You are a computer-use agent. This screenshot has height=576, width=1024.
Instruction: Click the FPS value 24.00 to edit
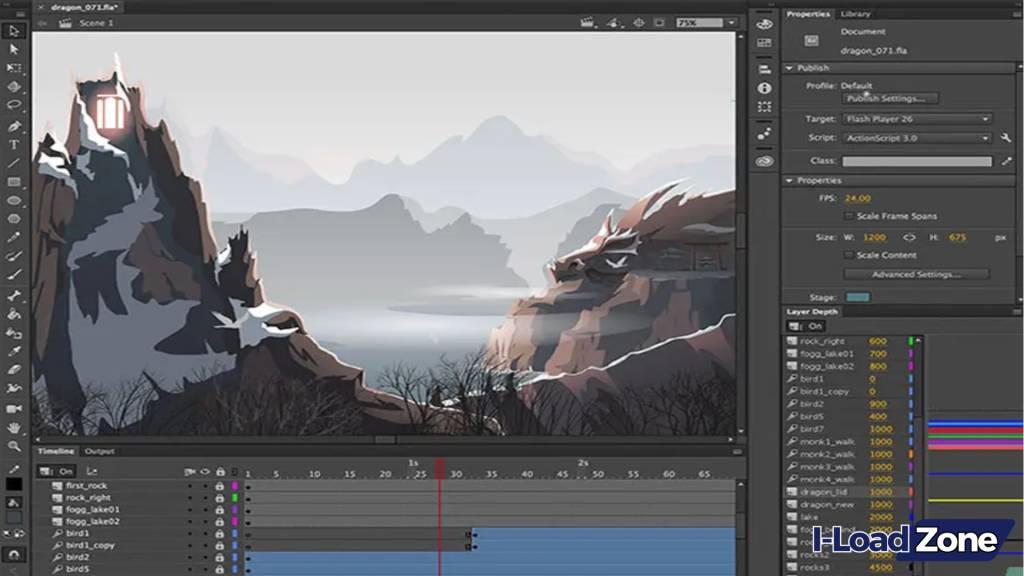(x=858, y=198)
